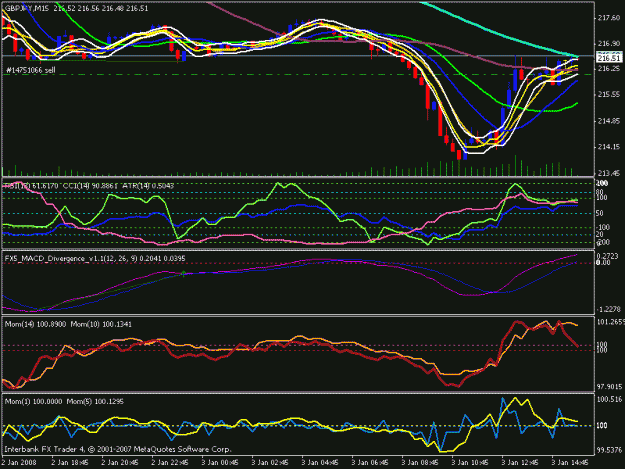Click the green divergence arrow in MACD pane
This screenshot has width=625, height=469.
coord(184,273)
